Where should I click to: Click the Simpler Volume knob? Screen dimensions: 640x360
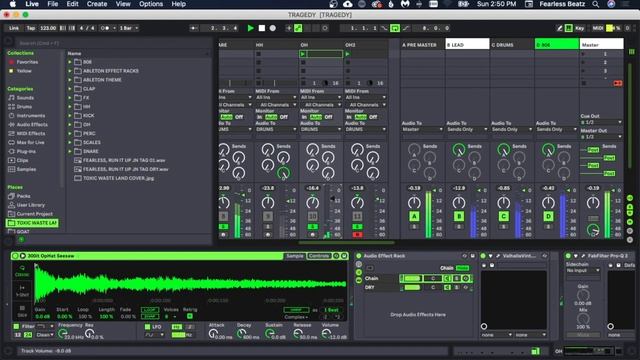pyautogui.click(x=326, y=334)
